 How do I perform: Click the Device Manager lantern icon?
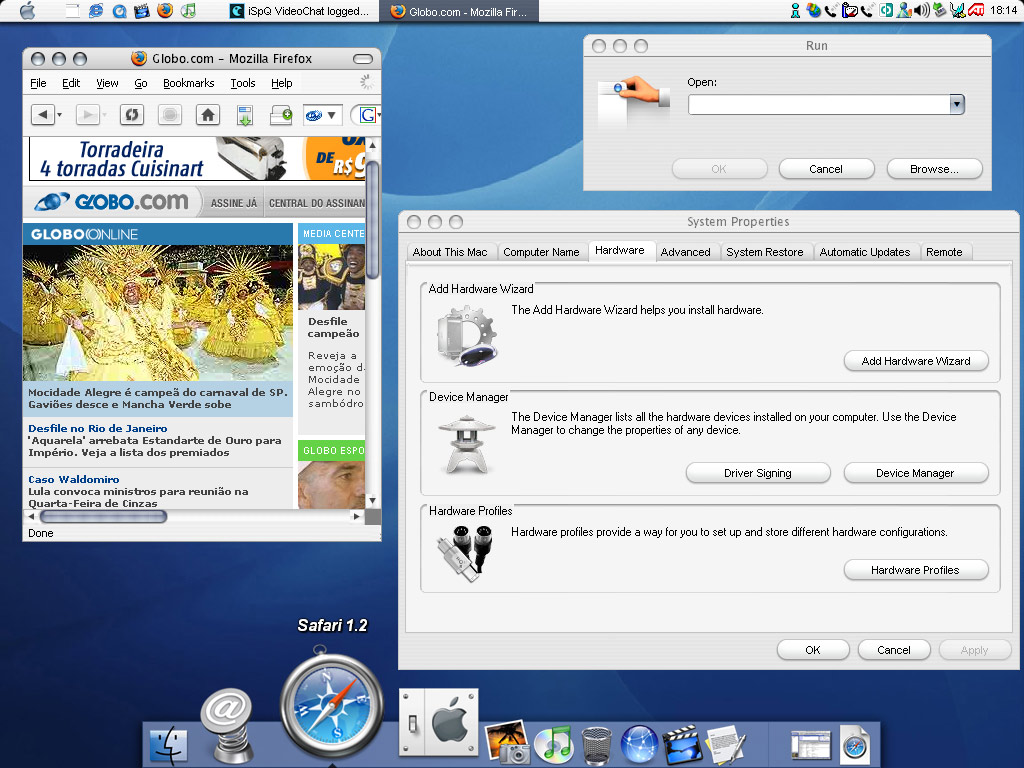468,444
